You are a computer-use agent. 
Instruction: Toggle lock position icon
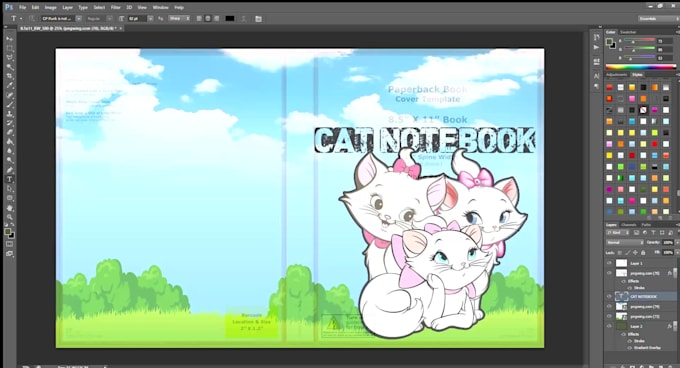click(x=635, y=252)
